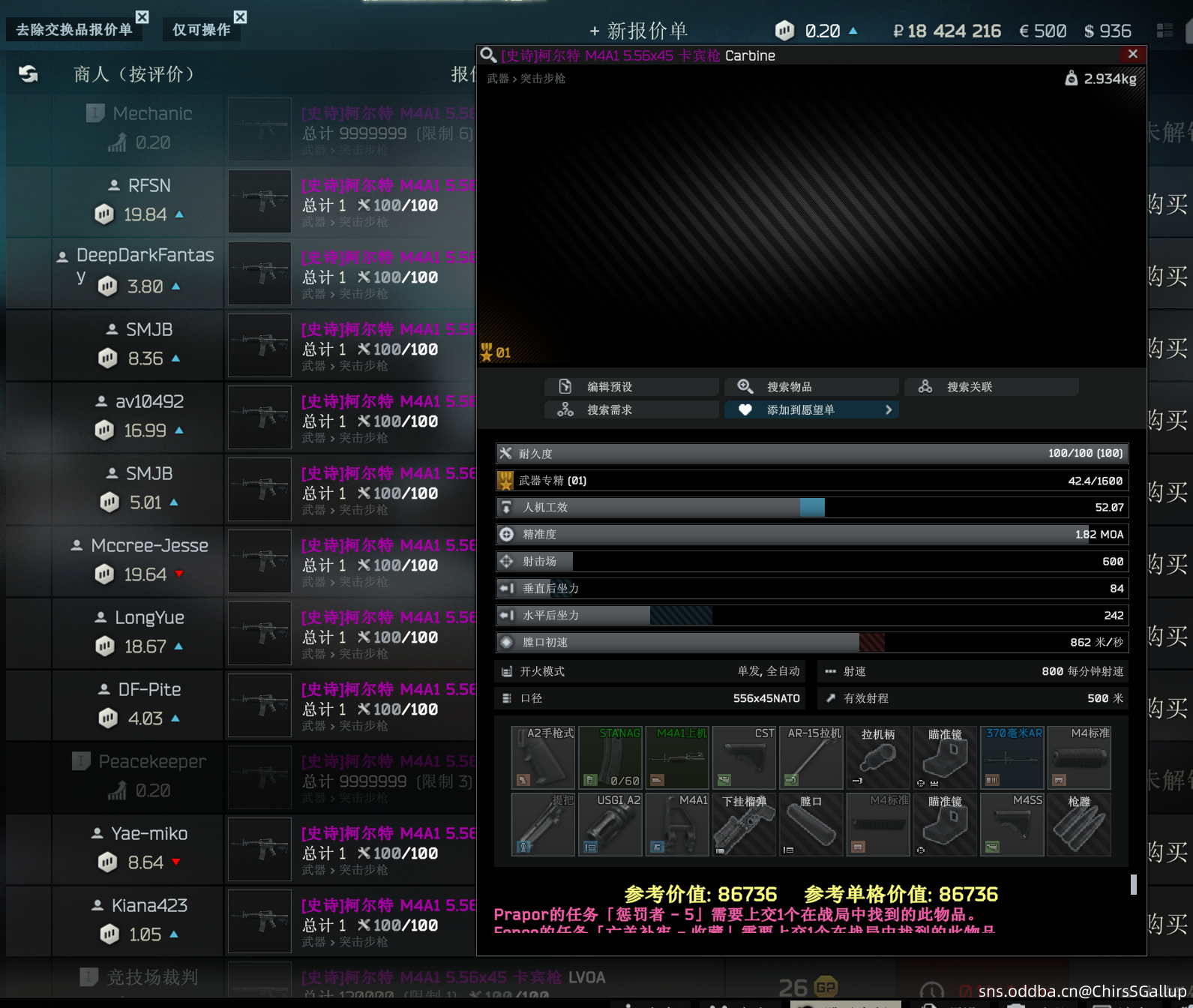Click the list view icon in the header
The width and height of the screenshot is (1193, 1008).
click(1165, 30)
